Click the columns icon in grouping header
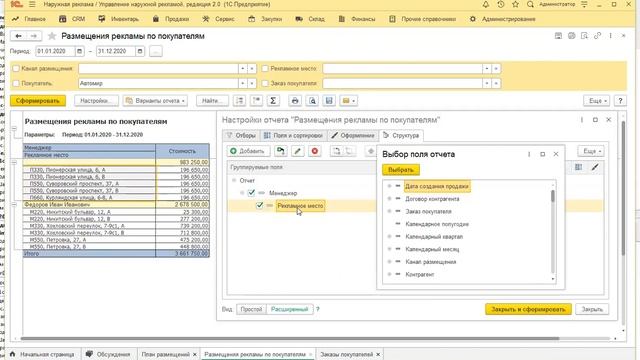The width and height of the screenshot is (640, 360). pos(578,167)
